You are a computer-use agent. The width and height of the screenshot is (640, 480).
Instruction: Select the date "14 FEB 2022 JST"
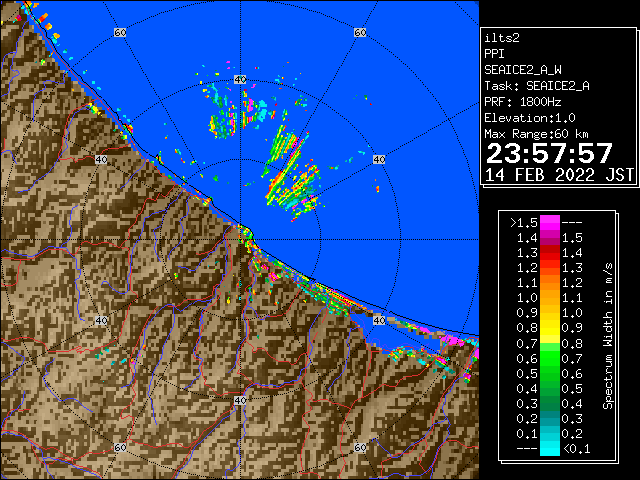(x=559, y=175)
